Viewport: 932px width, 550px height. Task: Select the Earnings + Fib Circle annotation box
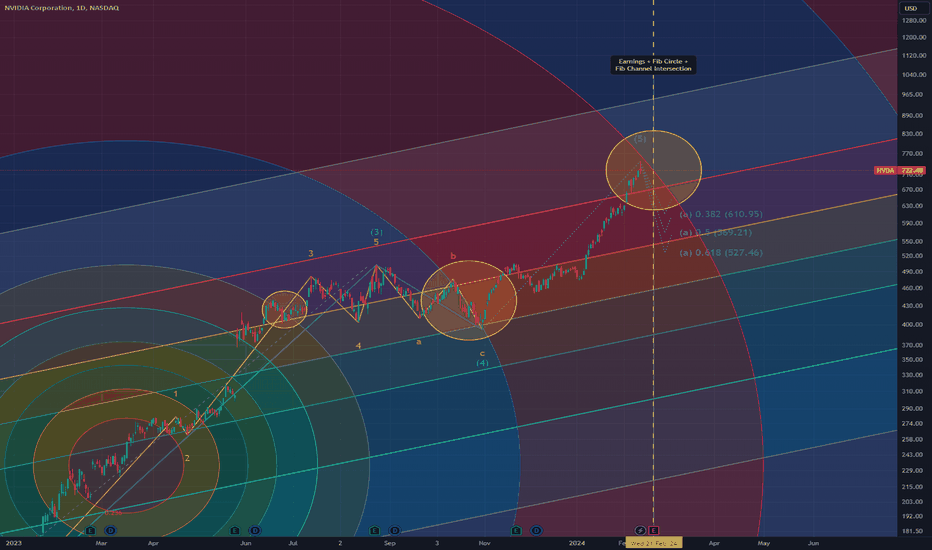(x=653, y=65)
